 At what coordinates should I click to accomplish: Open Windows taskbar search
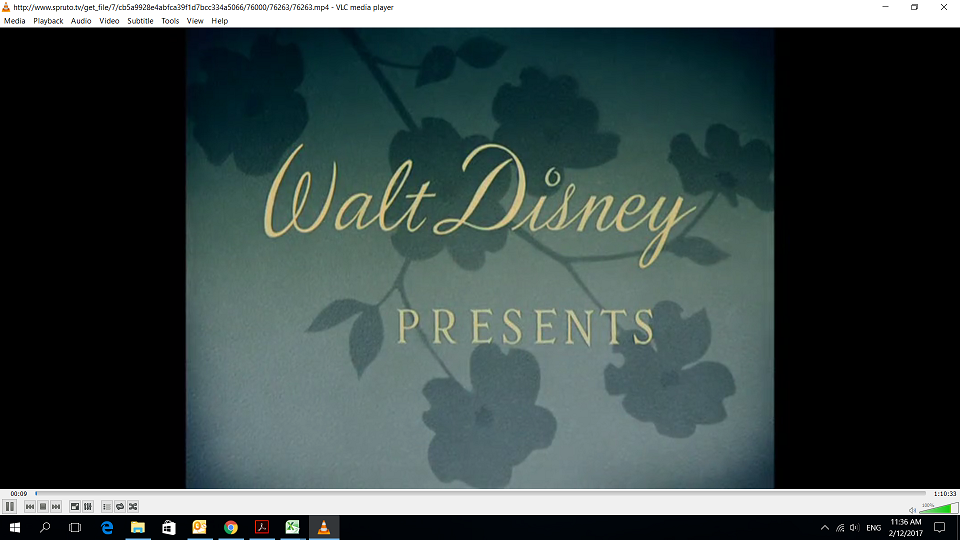[x=45, y=527]
